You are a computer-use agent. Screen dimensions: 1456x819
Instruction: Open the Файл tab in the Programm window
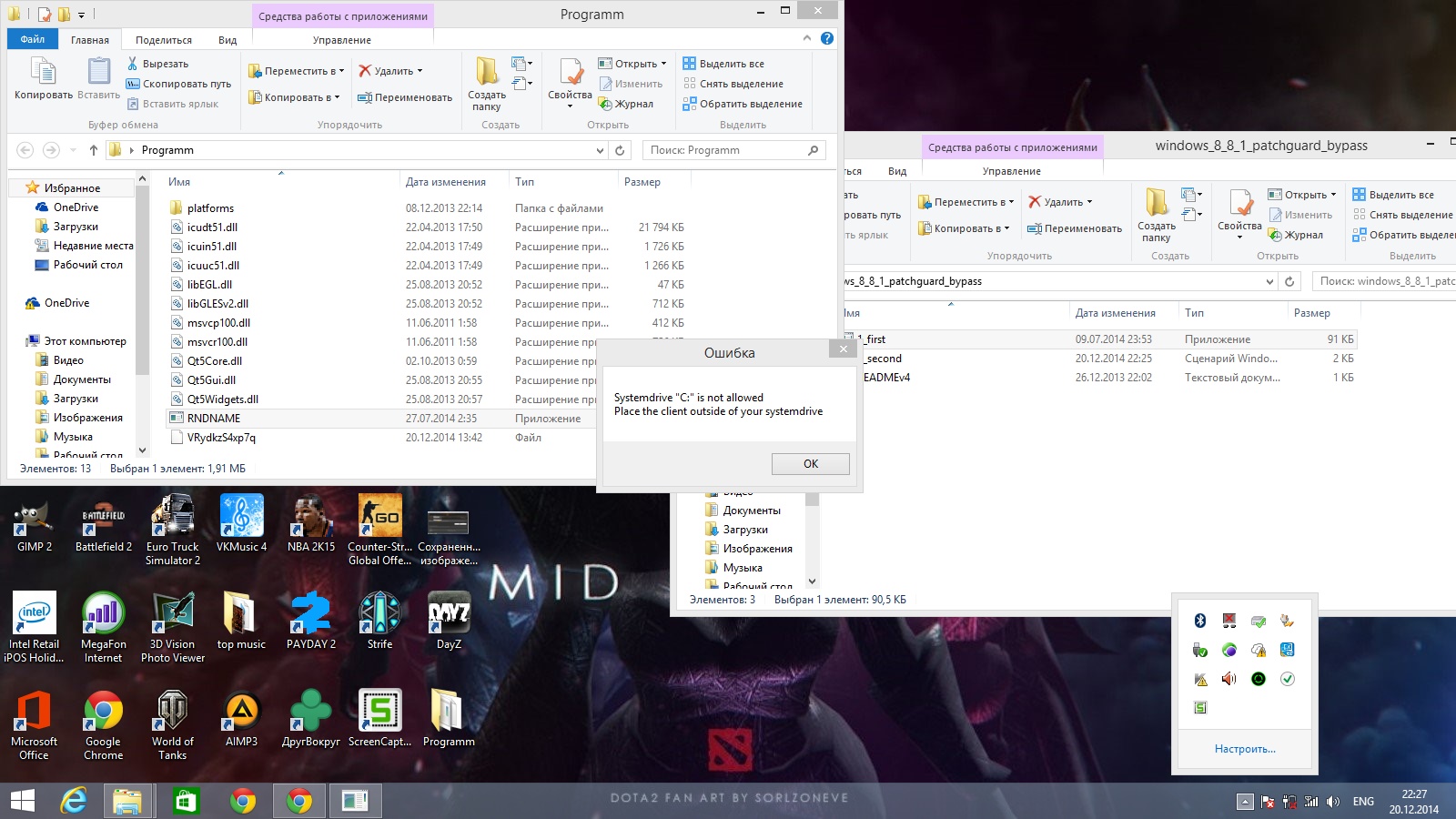coord(33,39)
